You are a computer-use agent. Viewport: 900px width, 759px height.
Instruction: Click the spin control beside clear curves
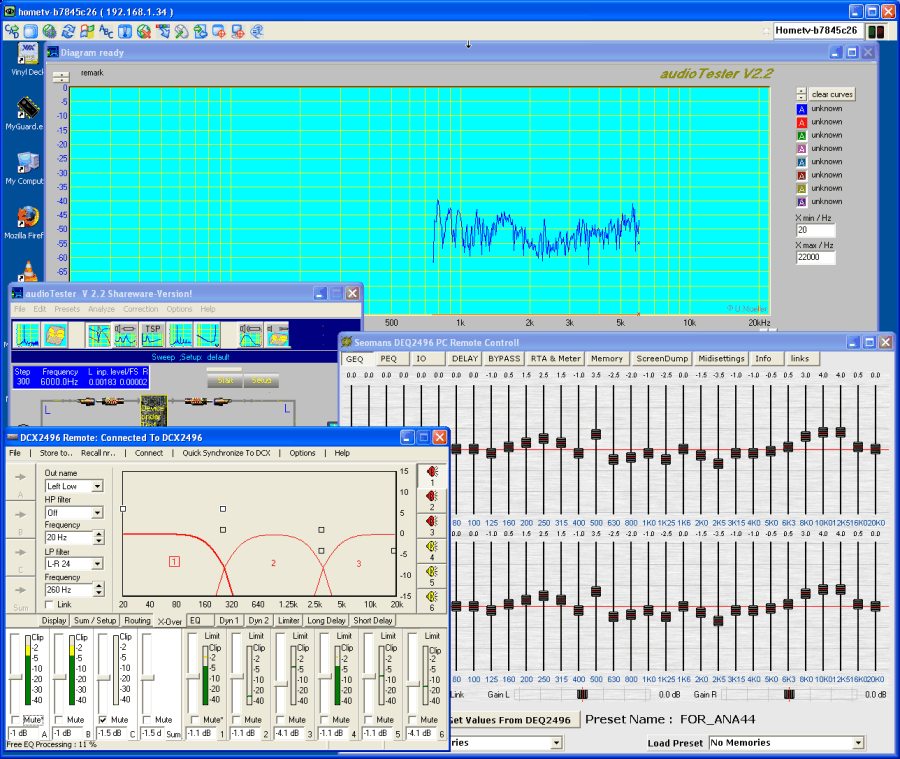[801, 94]
